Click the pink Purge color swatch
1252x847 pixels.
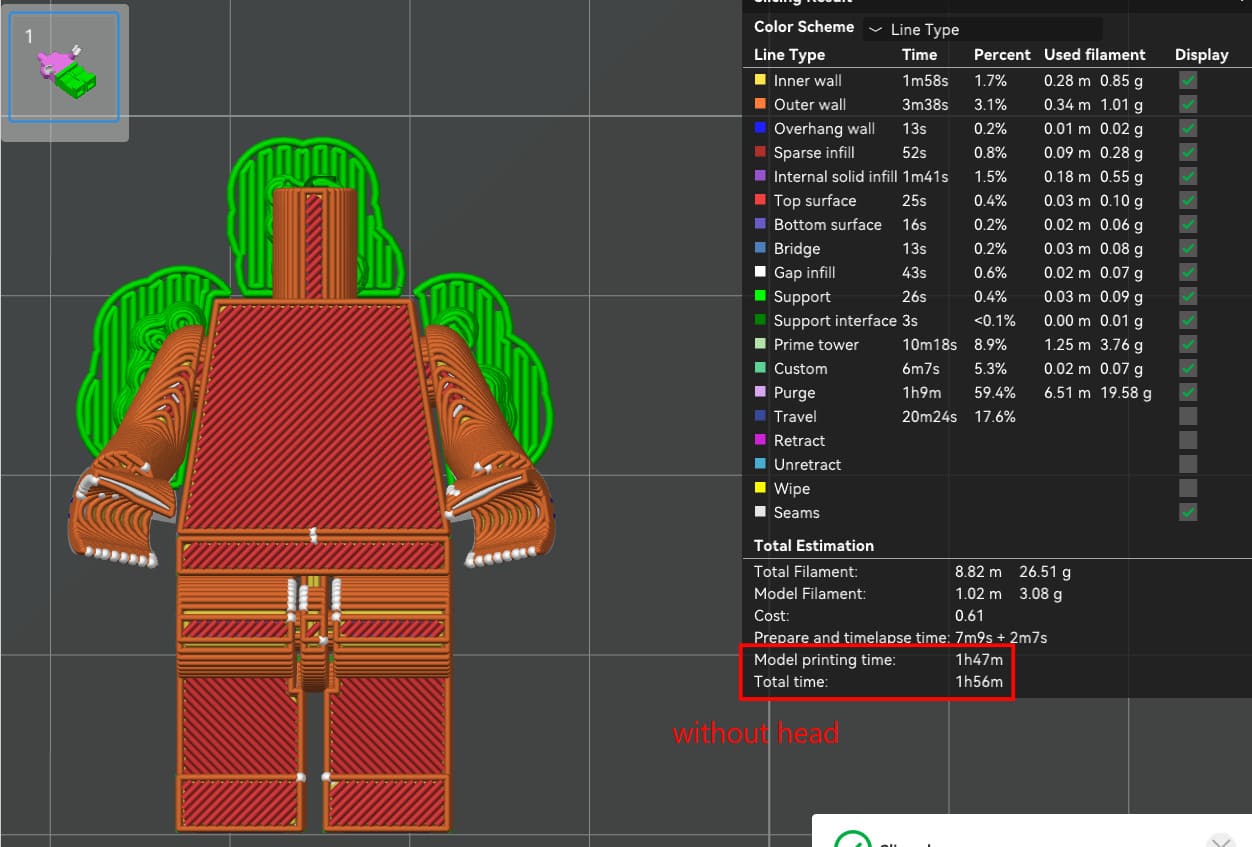tap(760, 392)
